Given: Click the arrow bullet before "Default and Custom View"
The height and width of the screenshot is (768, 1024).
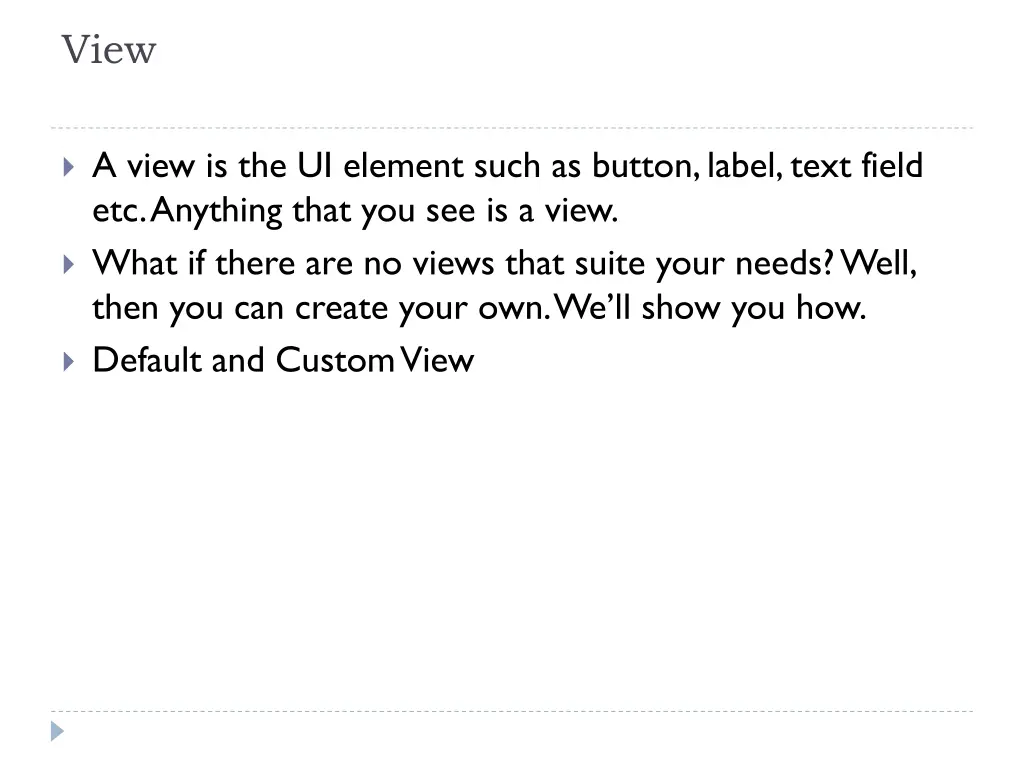Looking at the screenshot, I should pyautogui.click(x=69, y=361).
